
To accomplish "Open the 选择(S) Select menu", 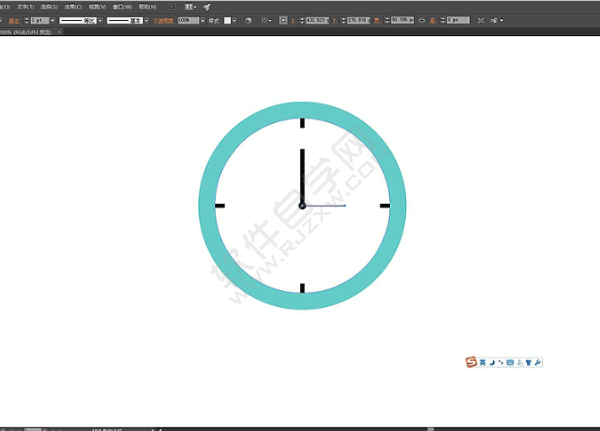I will point(49,7).
